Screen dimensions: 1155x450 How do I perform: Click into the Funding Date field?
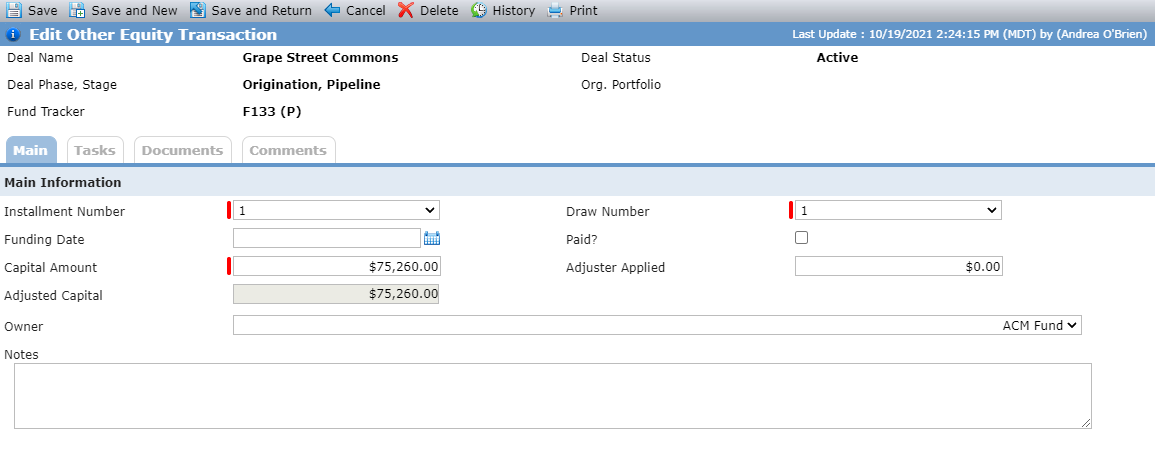(x=327, y=238)
